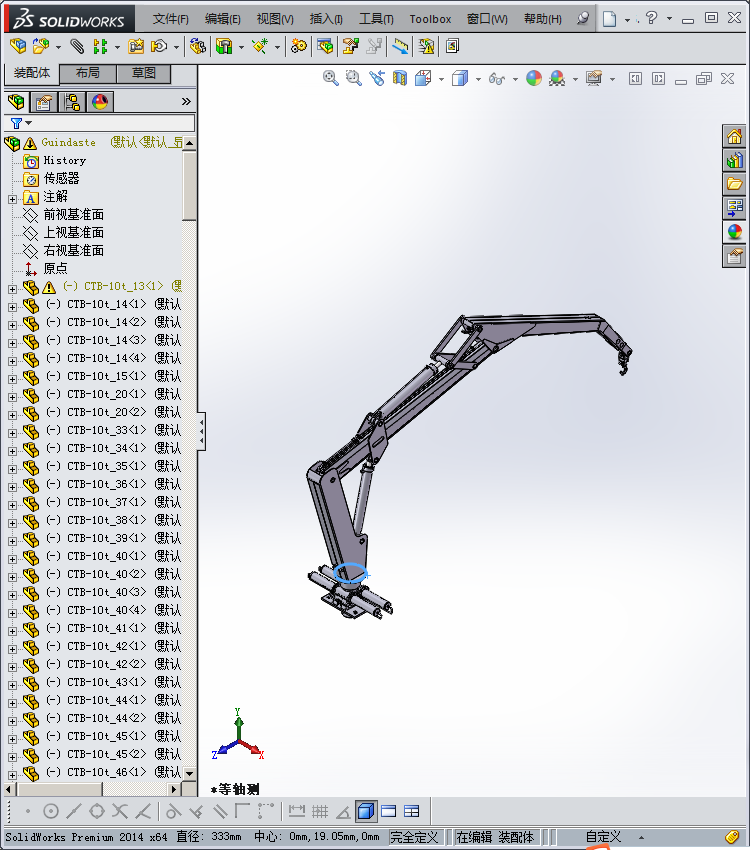Click the 在编辑 装配体 status entry
The width and height of the screenshot is (750, 850).
coord(495,837)
